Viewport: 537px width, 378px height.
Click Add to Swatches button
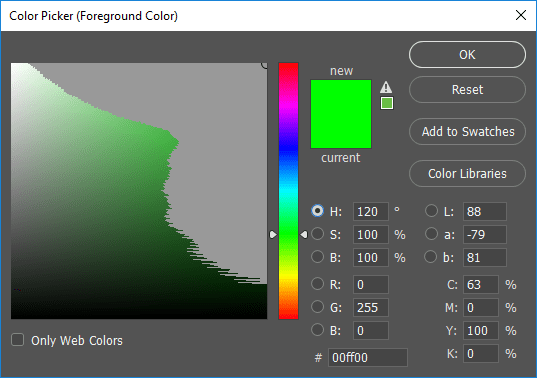click(467, 131)
